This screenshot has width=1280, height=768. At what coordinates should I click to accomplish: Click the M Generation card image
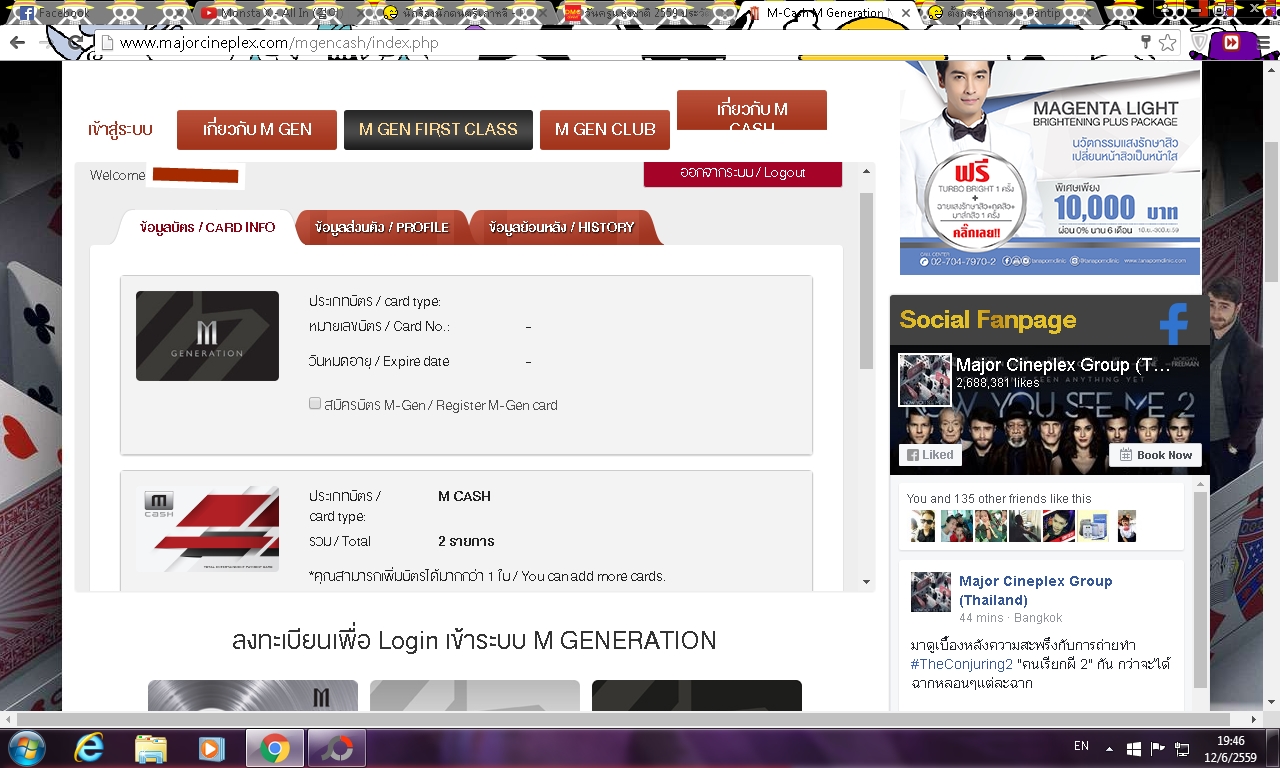pos(207,336)
